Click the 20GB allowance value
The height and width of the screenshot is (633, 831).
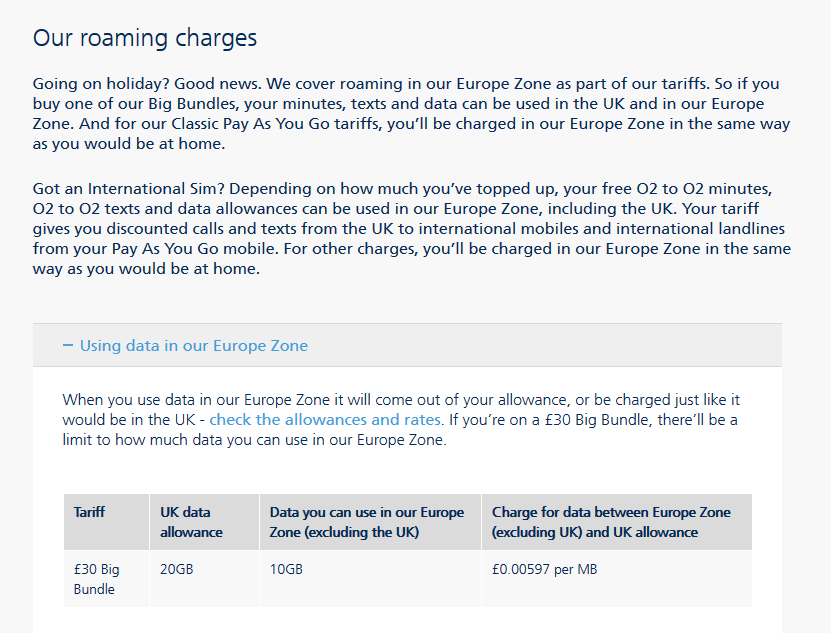click(x=178, y=570)
